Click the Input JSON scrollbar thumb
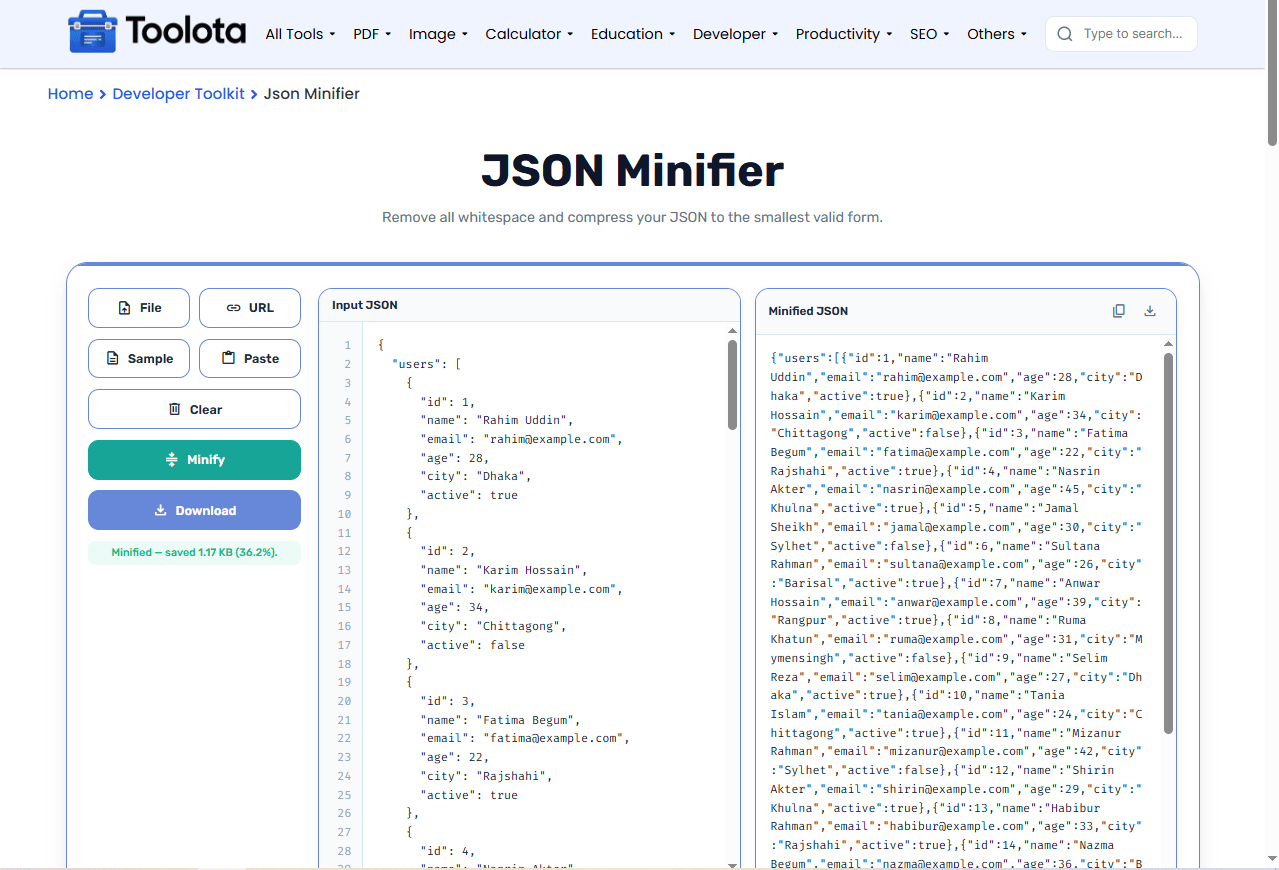The width and height of the screenshot is (1279, 870). pos(732,385)
